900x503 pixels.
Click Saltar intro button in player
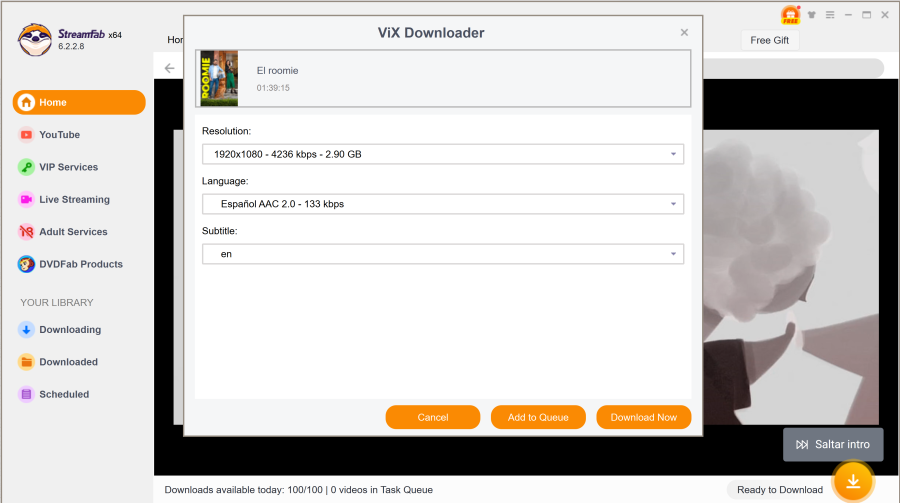(x=833, y=444)
